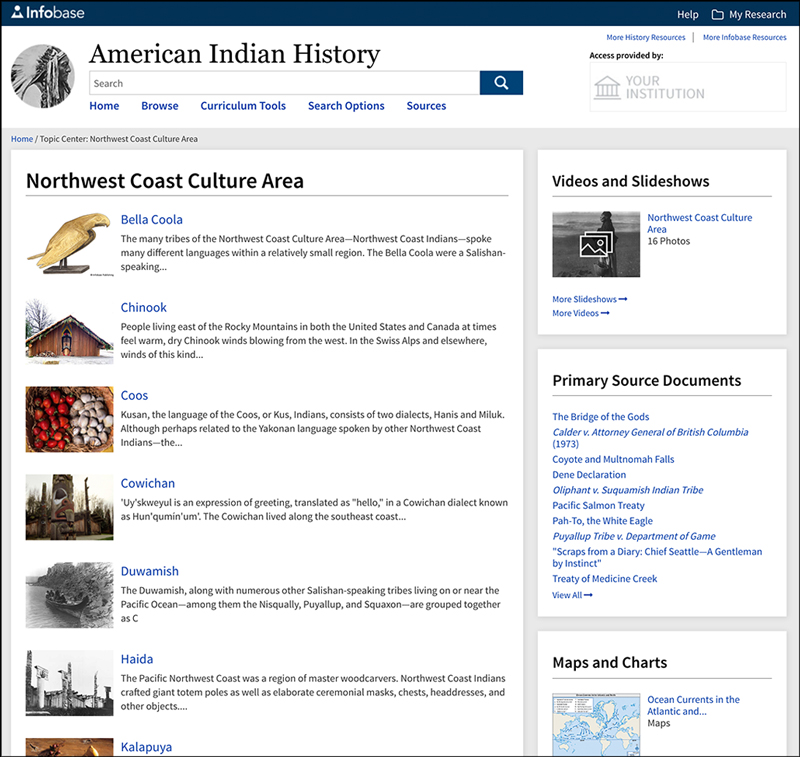Screen dimensions: 800x757
Task: Click the magnifying glass search button
Action: 501,83
